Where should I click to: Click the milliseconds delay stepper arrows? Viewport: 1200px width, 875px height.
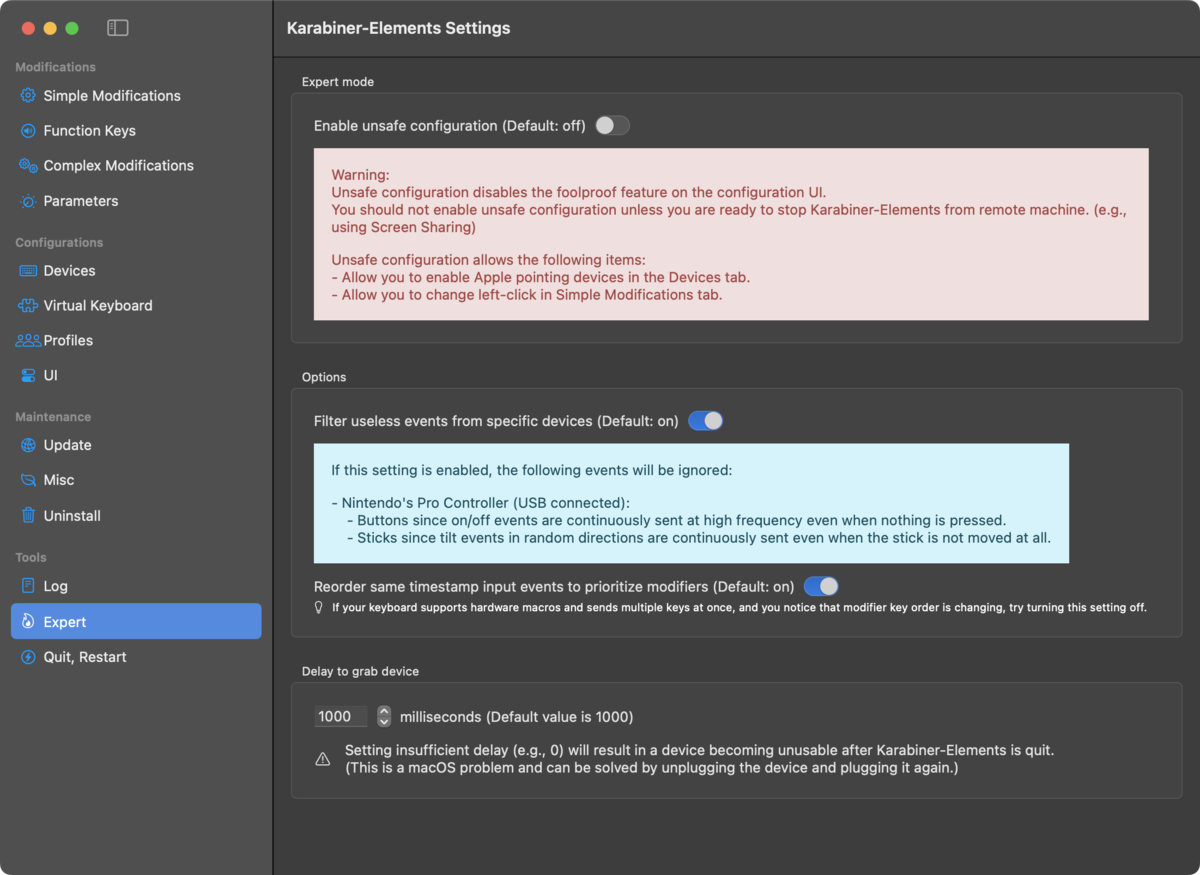tap(384, 716)
